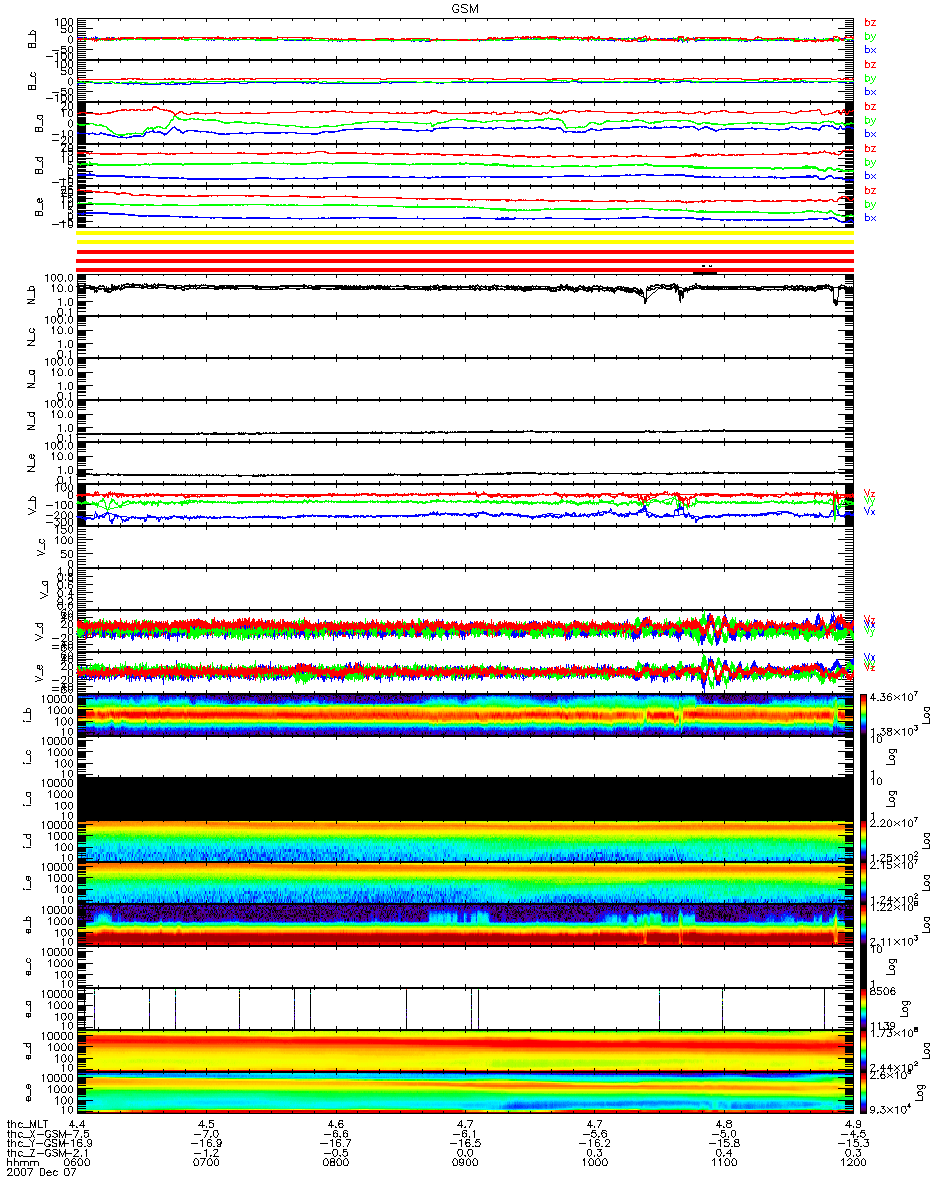Click the N_b density axis label
Image resolution: width=930 pixels, height=1200 pixels.
tap(33, 293)
